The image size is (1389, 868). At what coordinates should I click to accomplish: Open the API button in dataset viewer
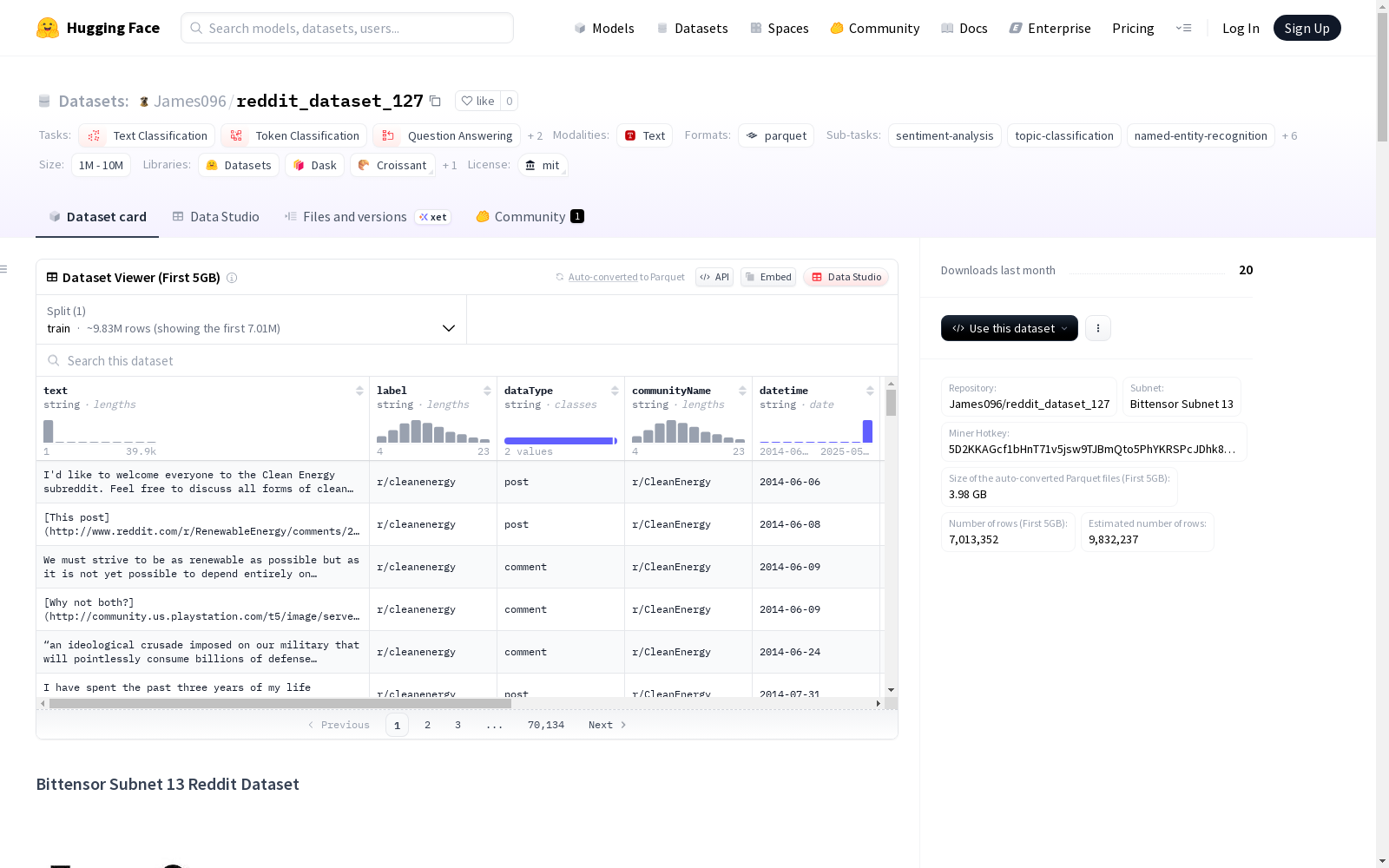click(714, 277)
